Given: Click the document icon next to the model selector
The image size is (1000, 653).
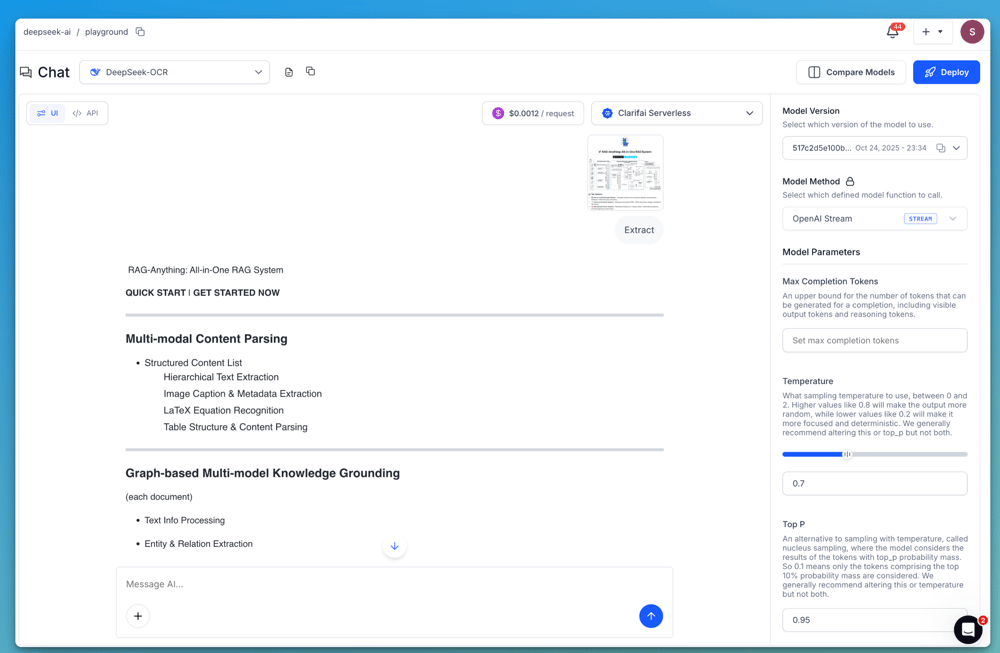Looking at the screenshot, I should coord(289,72).
